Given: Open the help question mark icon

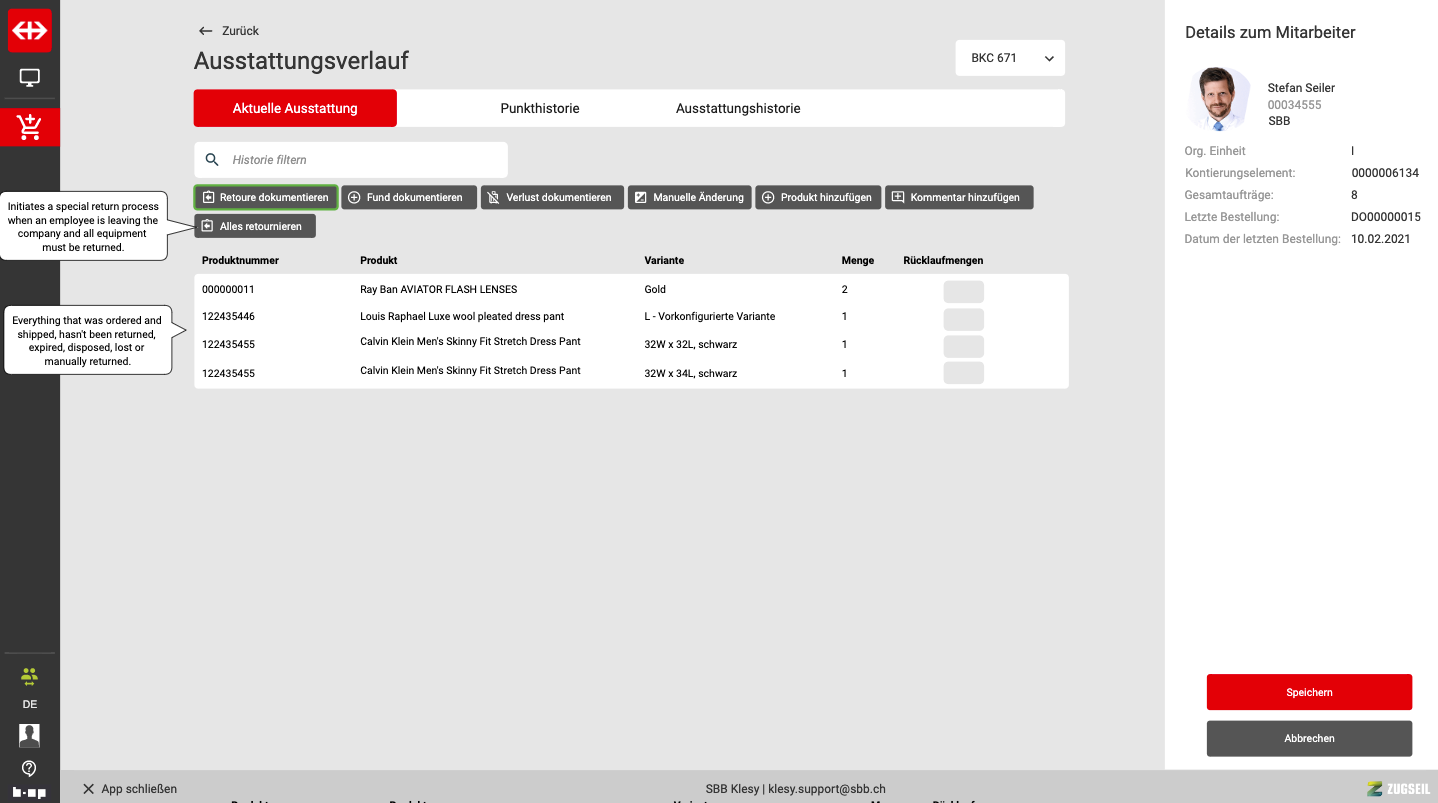Looking at the screenshot, I should pyautogui.click(x=29, y=768).
